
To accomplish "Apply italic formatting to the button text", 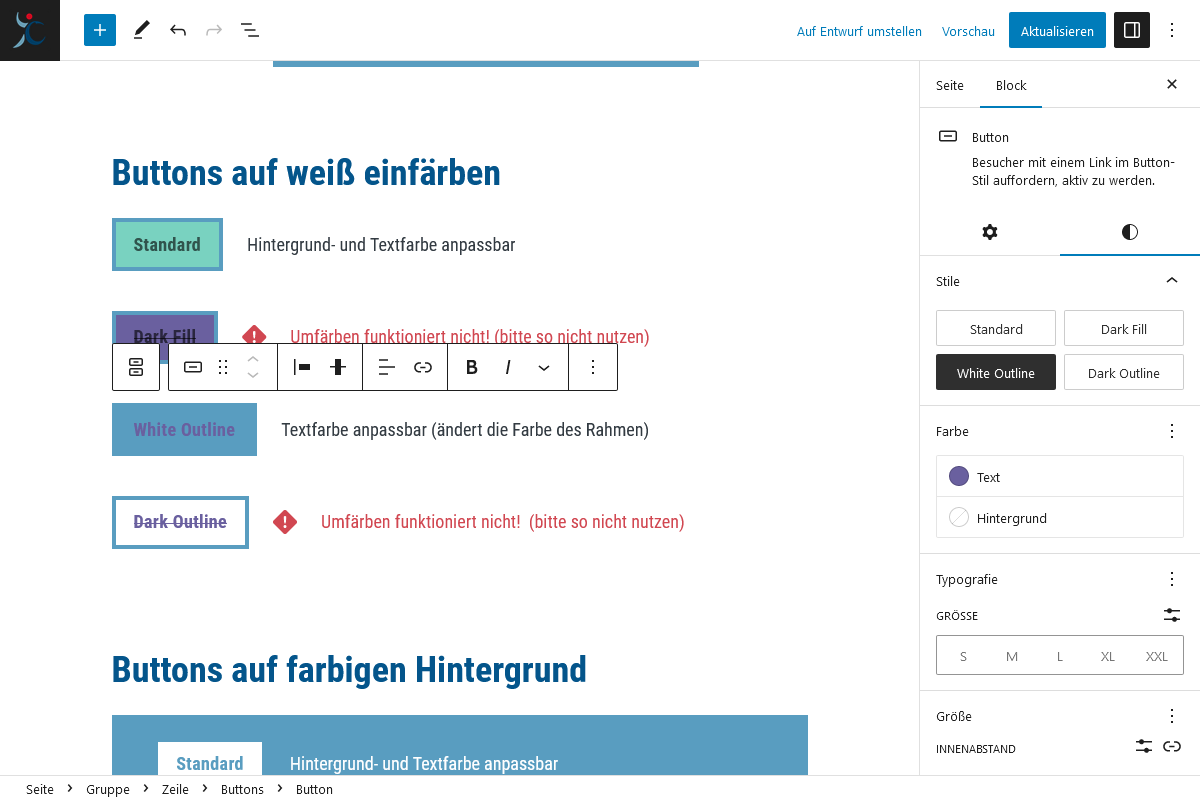I will [x=508, y=367].
